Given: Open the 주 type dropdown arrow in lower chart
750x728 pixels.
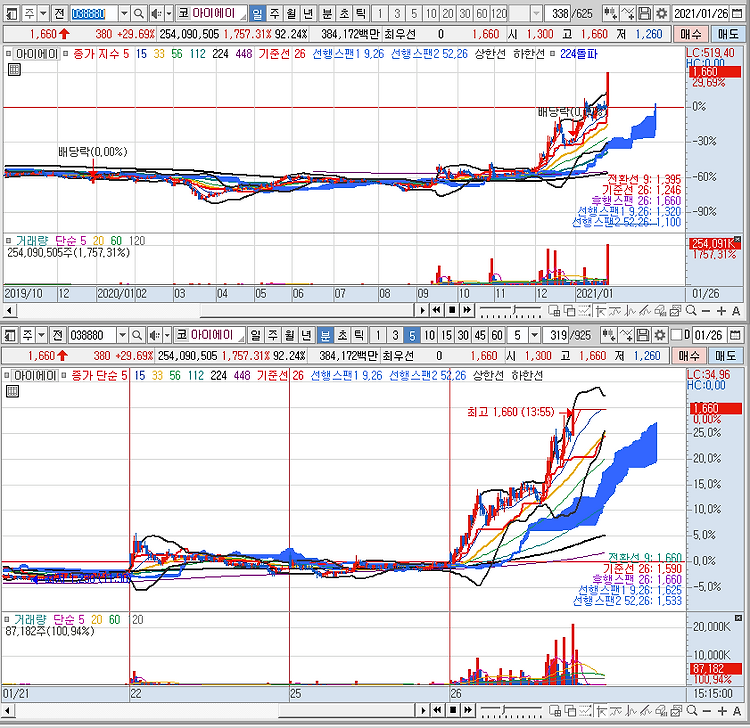Looking at the screenshot, I should [42, 335].
